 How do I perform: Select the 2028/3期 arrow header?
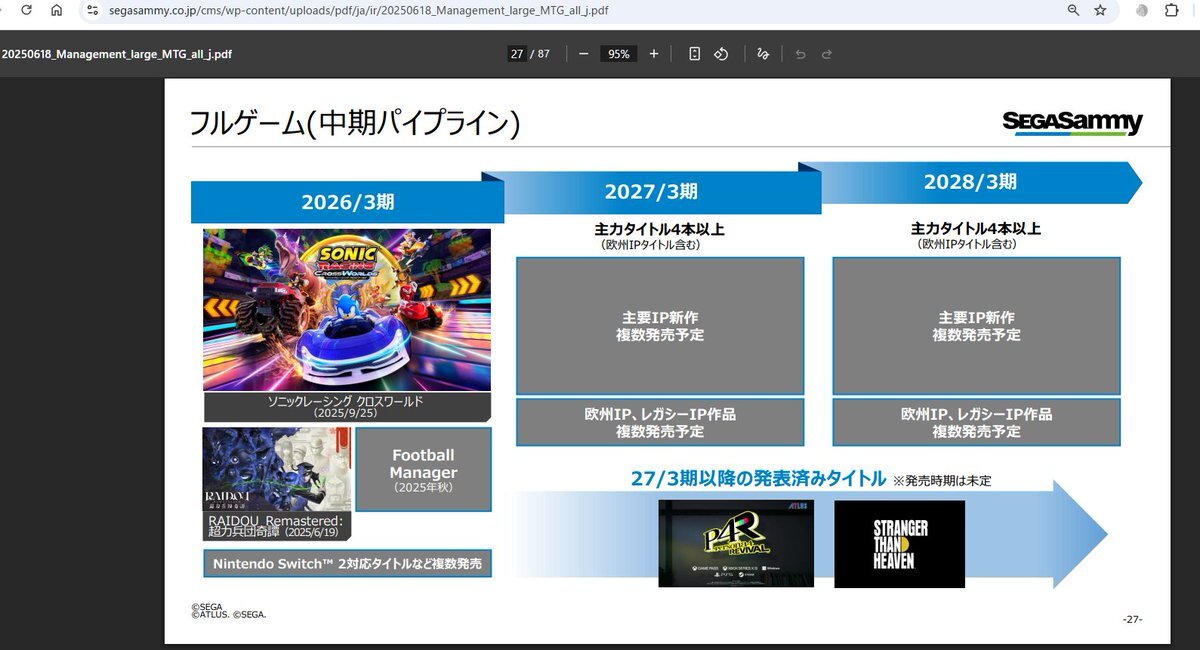pyautogui.click(x=970, y=182)
